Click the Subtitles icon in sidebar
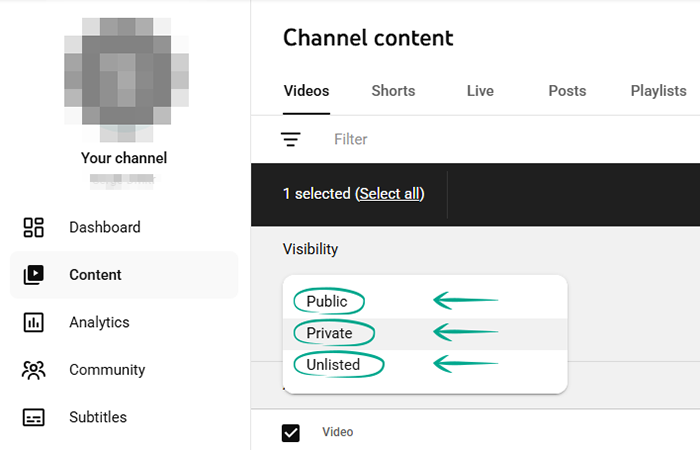 [33, 417]
